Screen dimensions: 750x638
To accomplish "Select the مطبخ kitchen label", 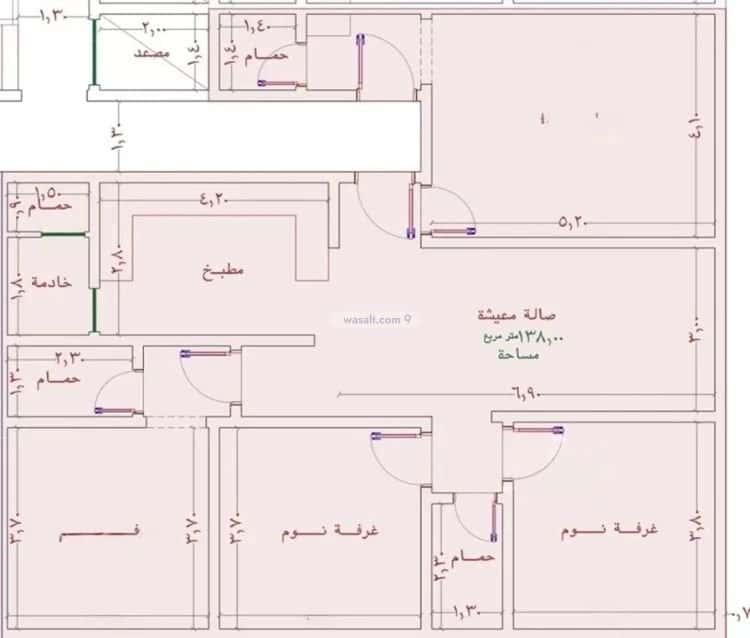I will tap(223, 271).
